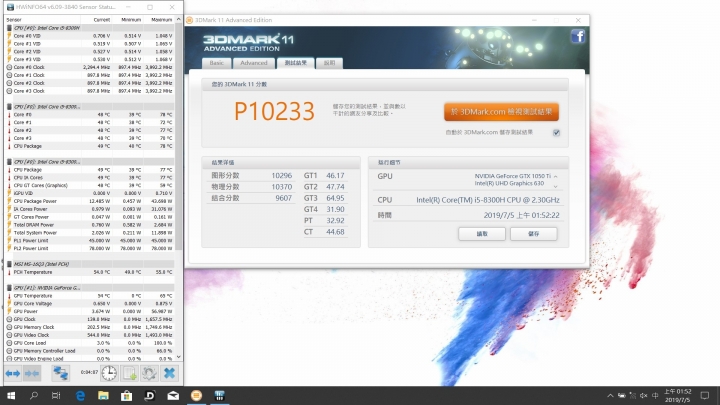
Task: Click the 儲存 save button
Action: pos(534,234)
